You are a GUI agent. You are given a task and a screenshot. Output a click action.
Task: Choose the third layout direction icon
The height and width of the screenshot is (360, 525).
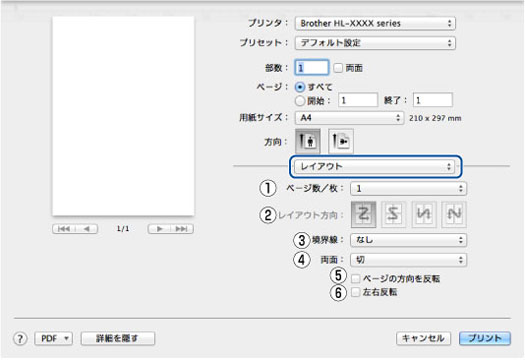(x=424, y=214)
